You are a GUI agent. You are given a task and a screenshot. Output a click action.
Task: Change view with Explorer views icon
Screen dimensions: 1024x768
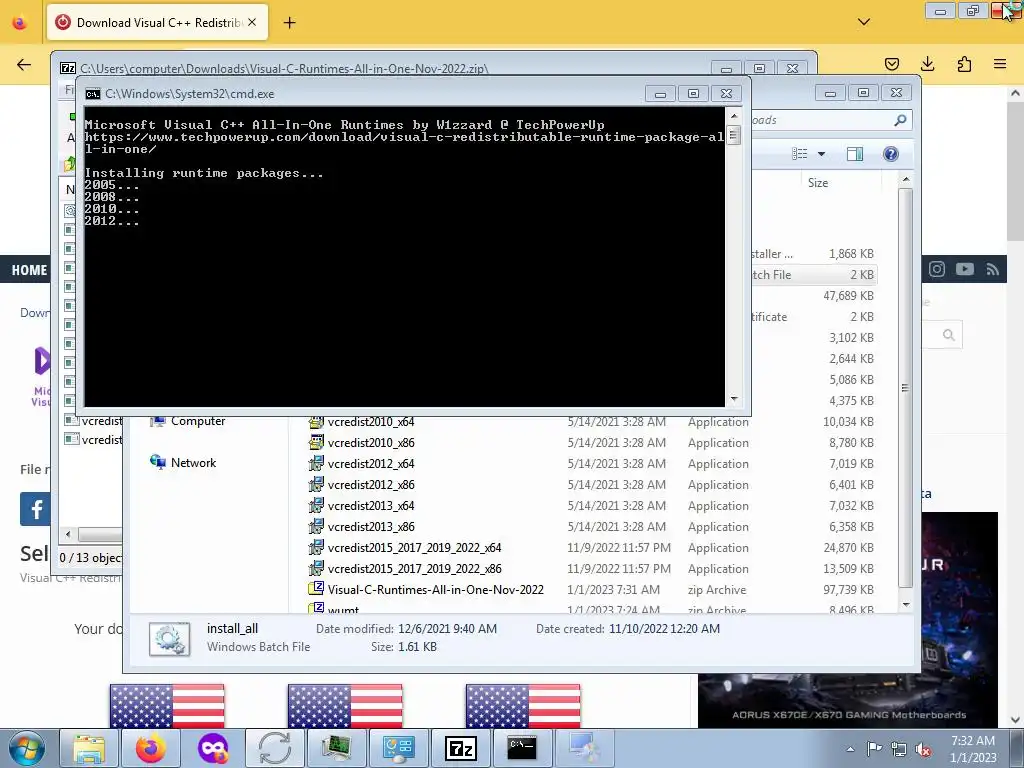pos(800,154)
